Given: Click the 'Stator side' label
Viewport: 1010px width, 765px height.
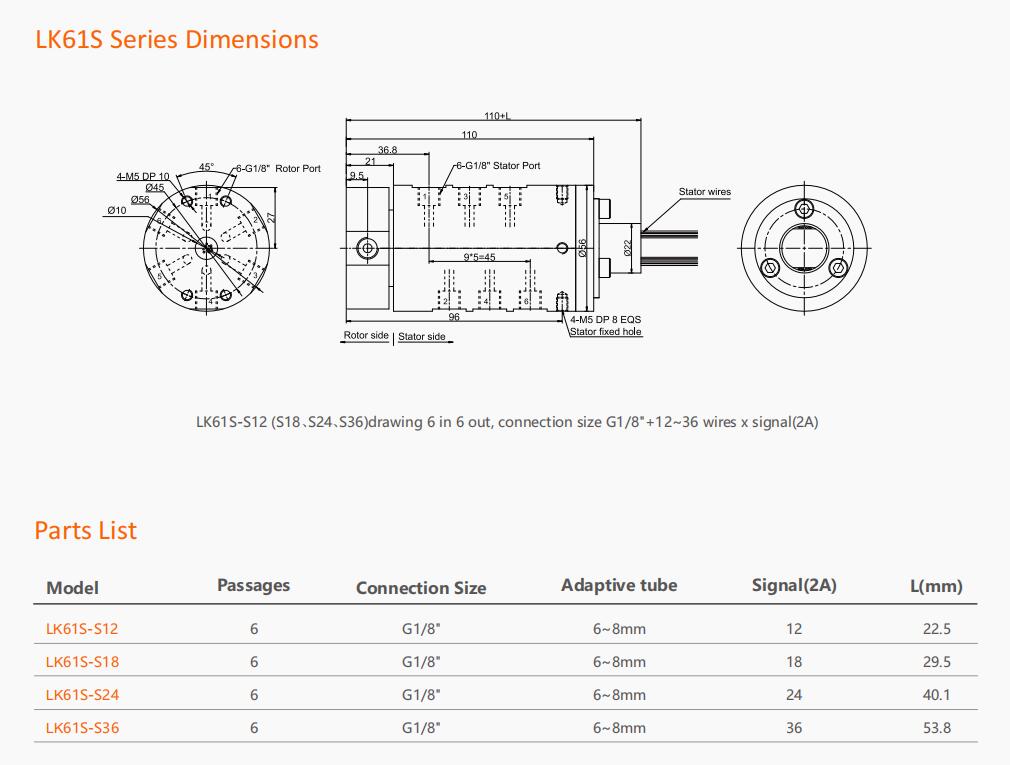Looking at the screenshot, I should 422,336.
